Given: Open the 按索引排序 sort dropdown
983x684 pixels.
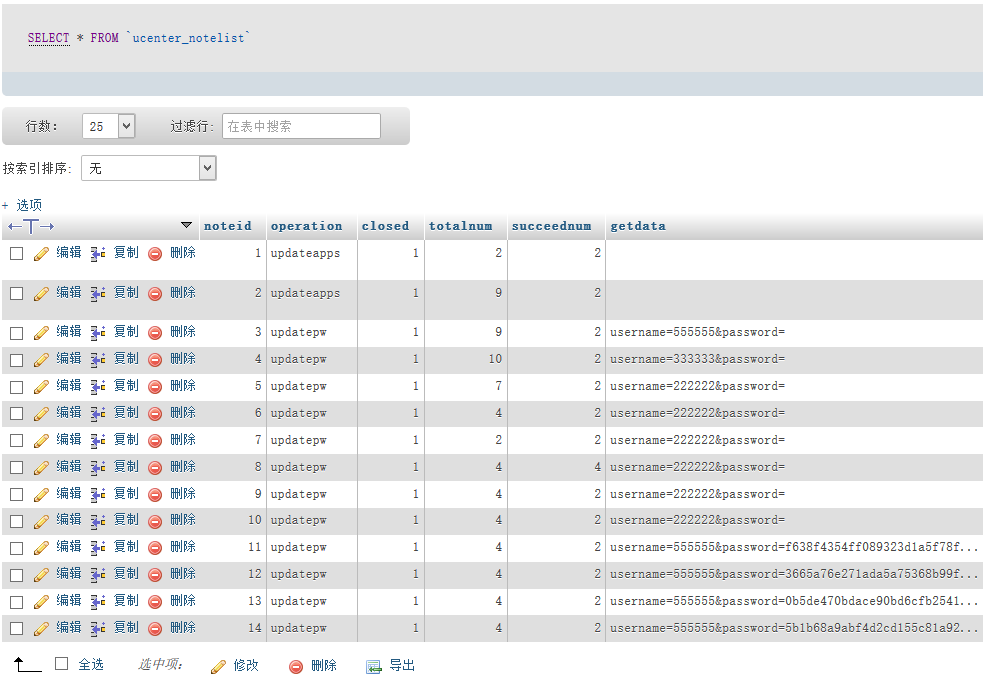Looking at the screenshot, I should click(x=149, y=169).
